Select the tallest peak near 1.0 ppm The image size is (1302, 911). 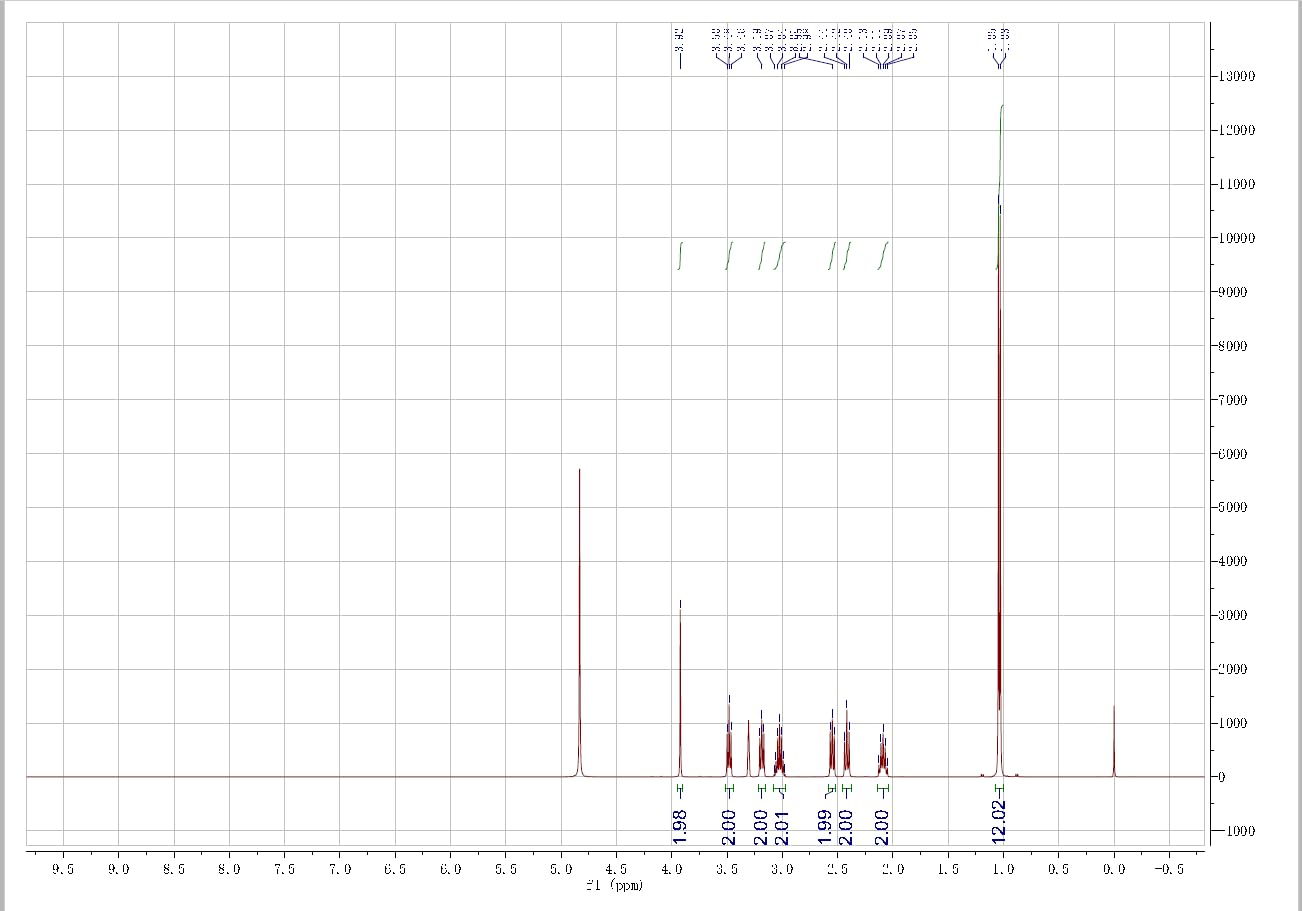click(1000, 490)
